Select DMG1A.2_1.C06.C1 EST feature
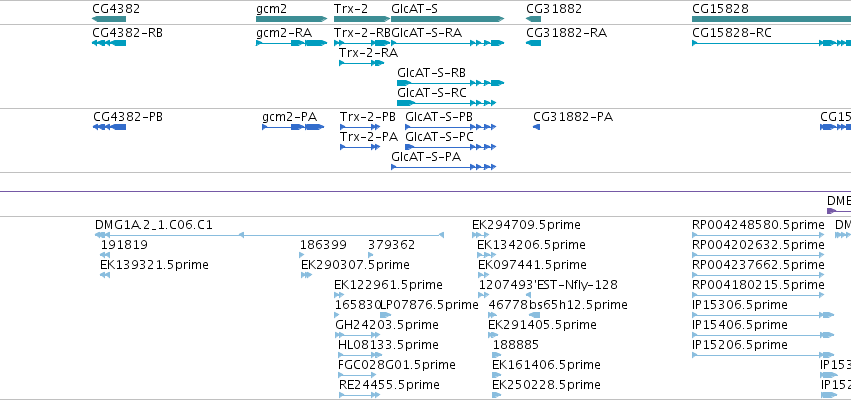 (x=270, y=235)
